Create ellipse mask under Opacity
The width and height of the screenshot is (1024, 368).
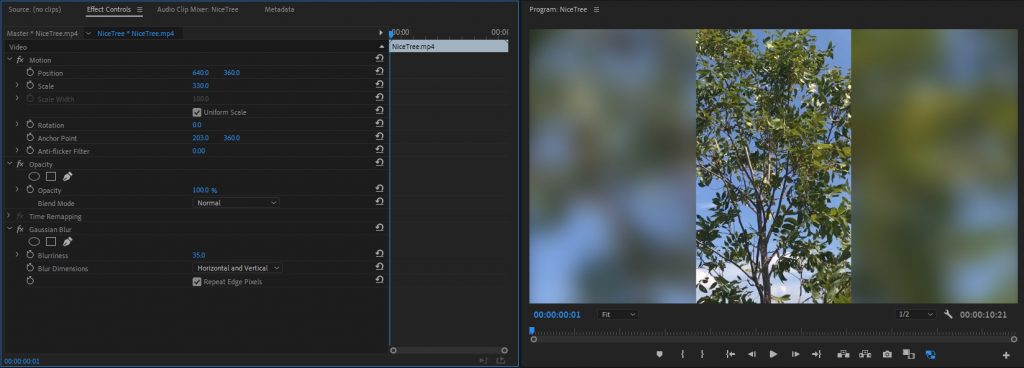point(34,177)
